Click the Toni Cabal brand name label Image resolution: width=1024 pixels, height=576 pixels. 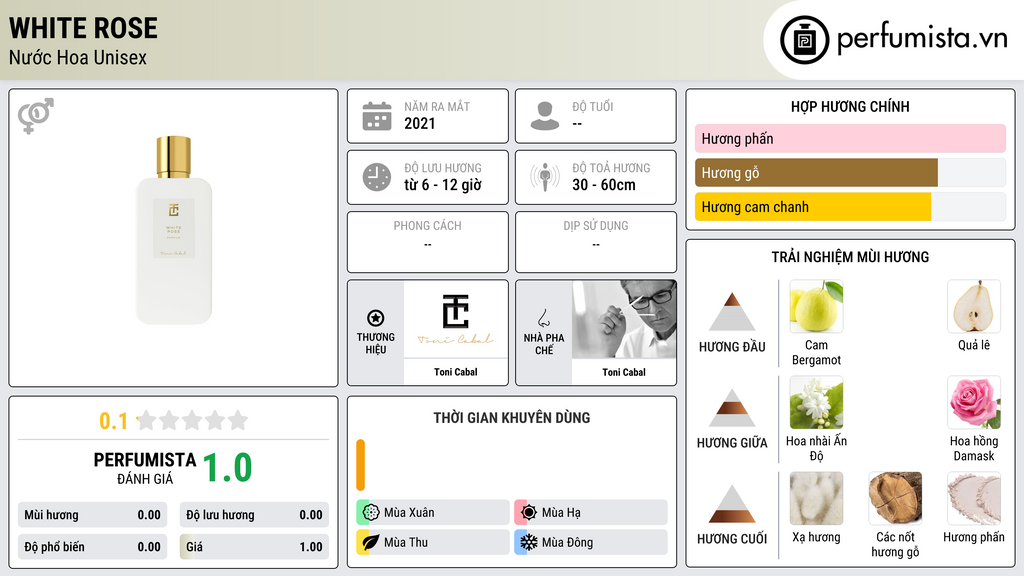[456, 372]
